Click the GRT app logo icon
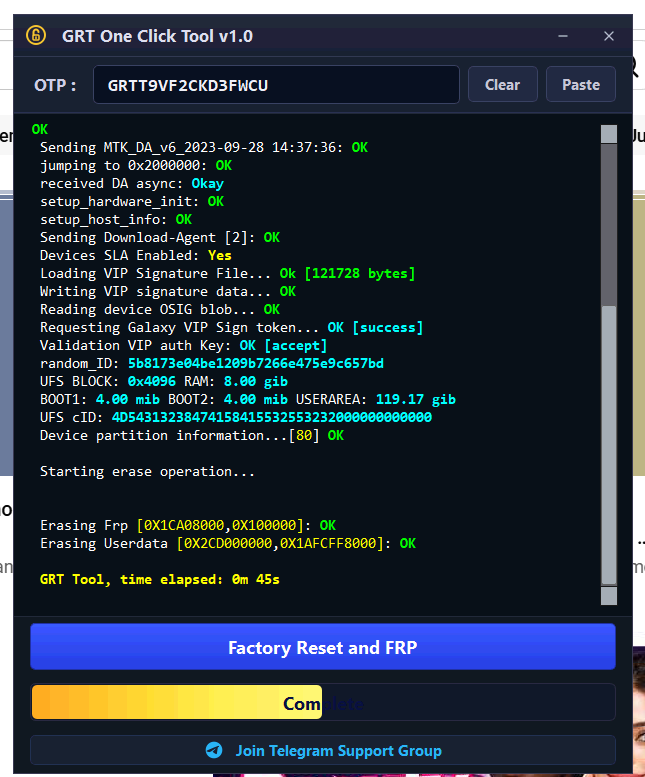Image resolution: width=645 pixels, height=777 pixels. (x=36, y=36)
